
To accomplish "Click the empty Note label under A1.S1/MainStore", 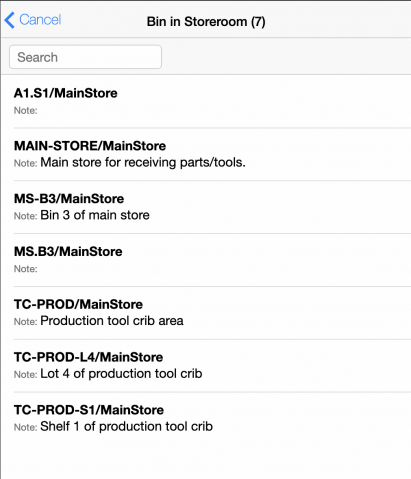I will 25,111.
